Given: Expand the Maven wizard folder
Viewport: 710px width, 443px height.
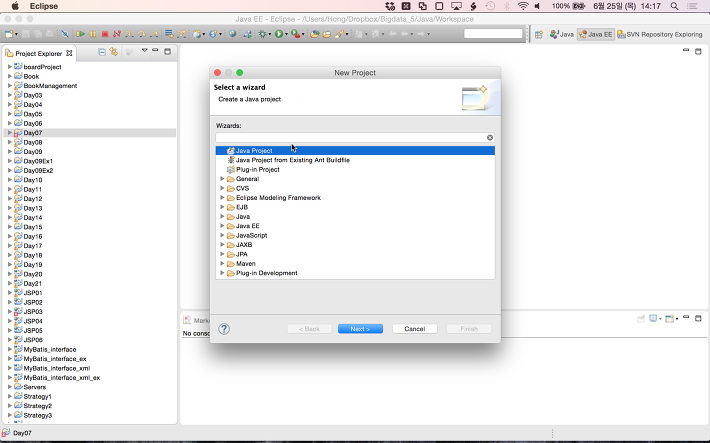Looking at the screenshot, I should (x=222, y=263).
